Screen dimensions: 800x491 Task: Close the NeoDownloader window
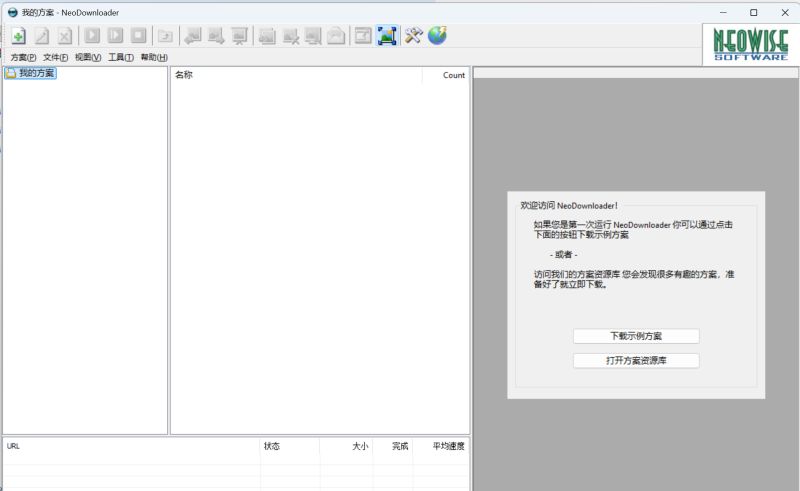tap(785, 12)
